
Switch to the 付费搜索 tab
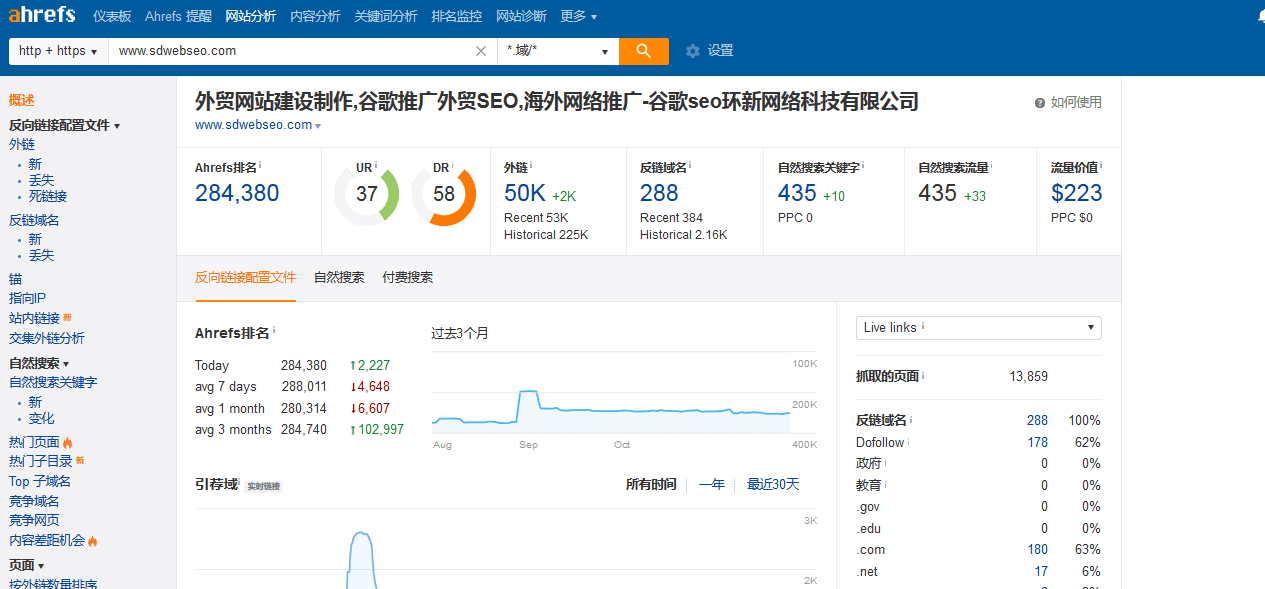407,278
